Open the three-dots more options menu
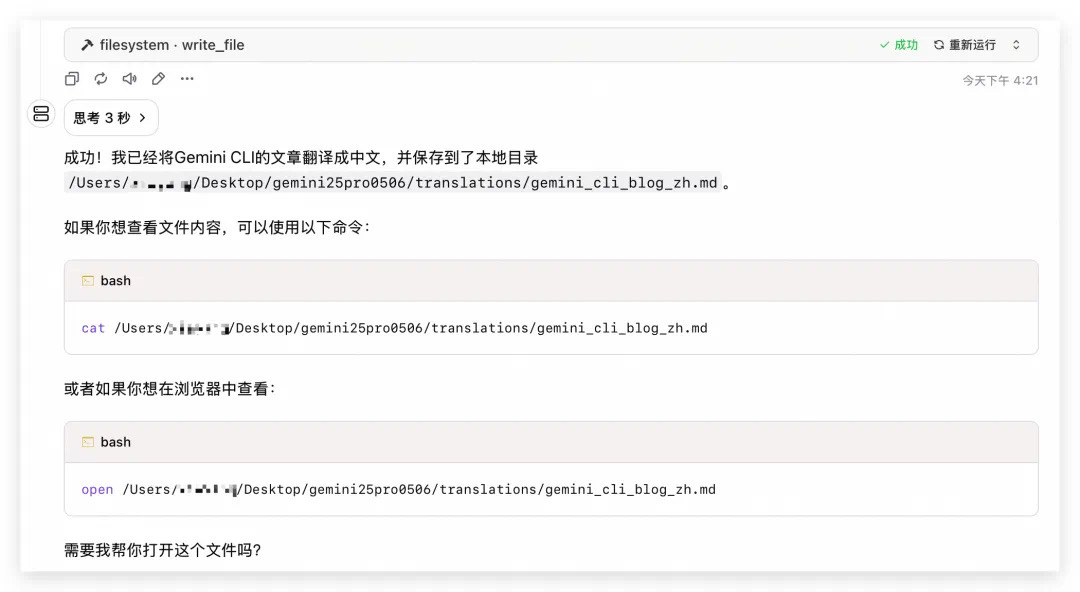 (x=187, y=79)
